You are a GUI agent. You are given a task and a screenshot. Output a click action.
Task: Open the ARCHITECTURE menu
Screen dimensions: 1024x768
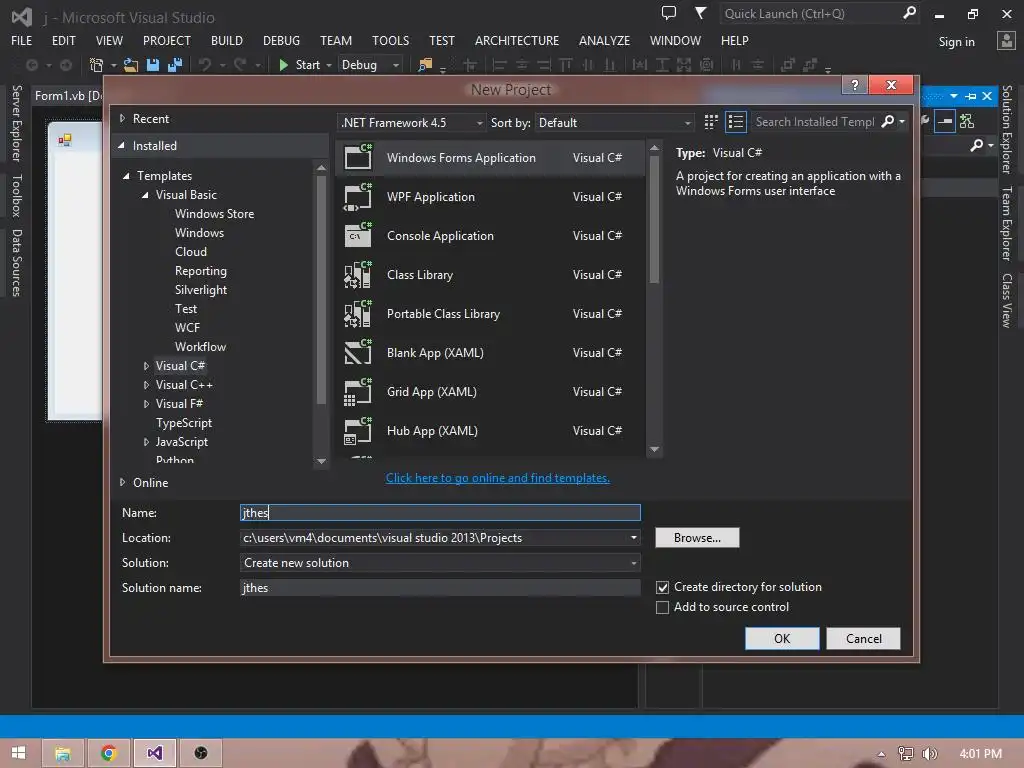click(x=517, y=40)
